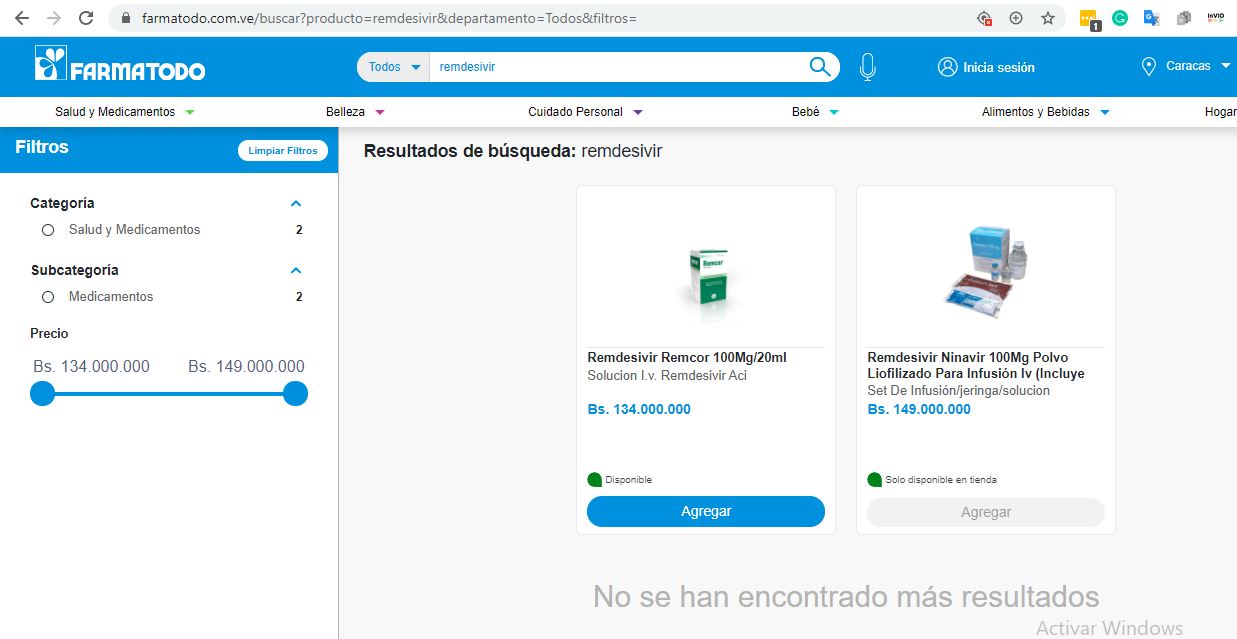Screen dimensions: 1237x639
Task: Click Filtros panel title
Action: click(42, 147)
